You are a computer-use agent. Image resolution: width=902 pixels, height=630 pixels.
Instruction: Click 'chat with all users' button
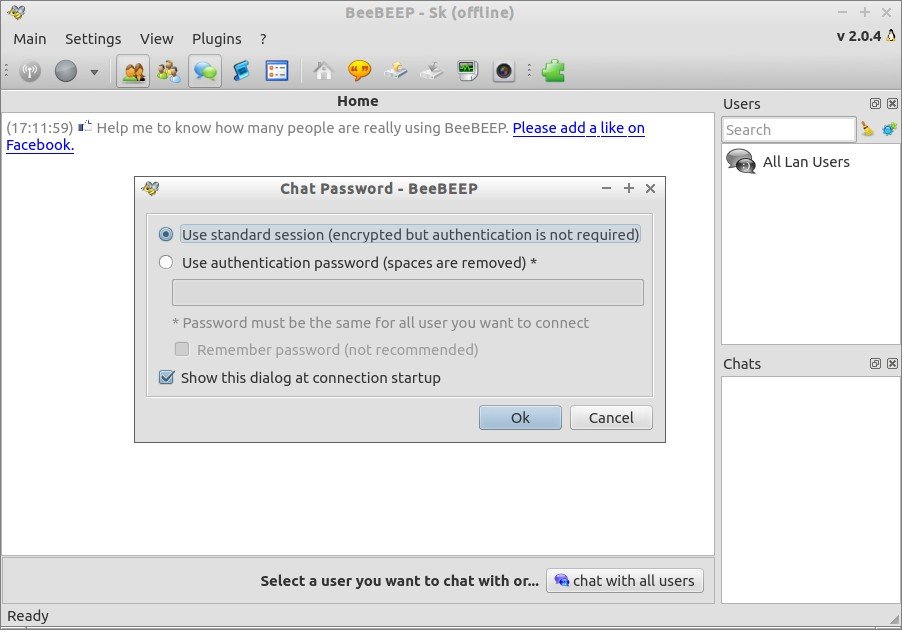click(x=625, y=581)
